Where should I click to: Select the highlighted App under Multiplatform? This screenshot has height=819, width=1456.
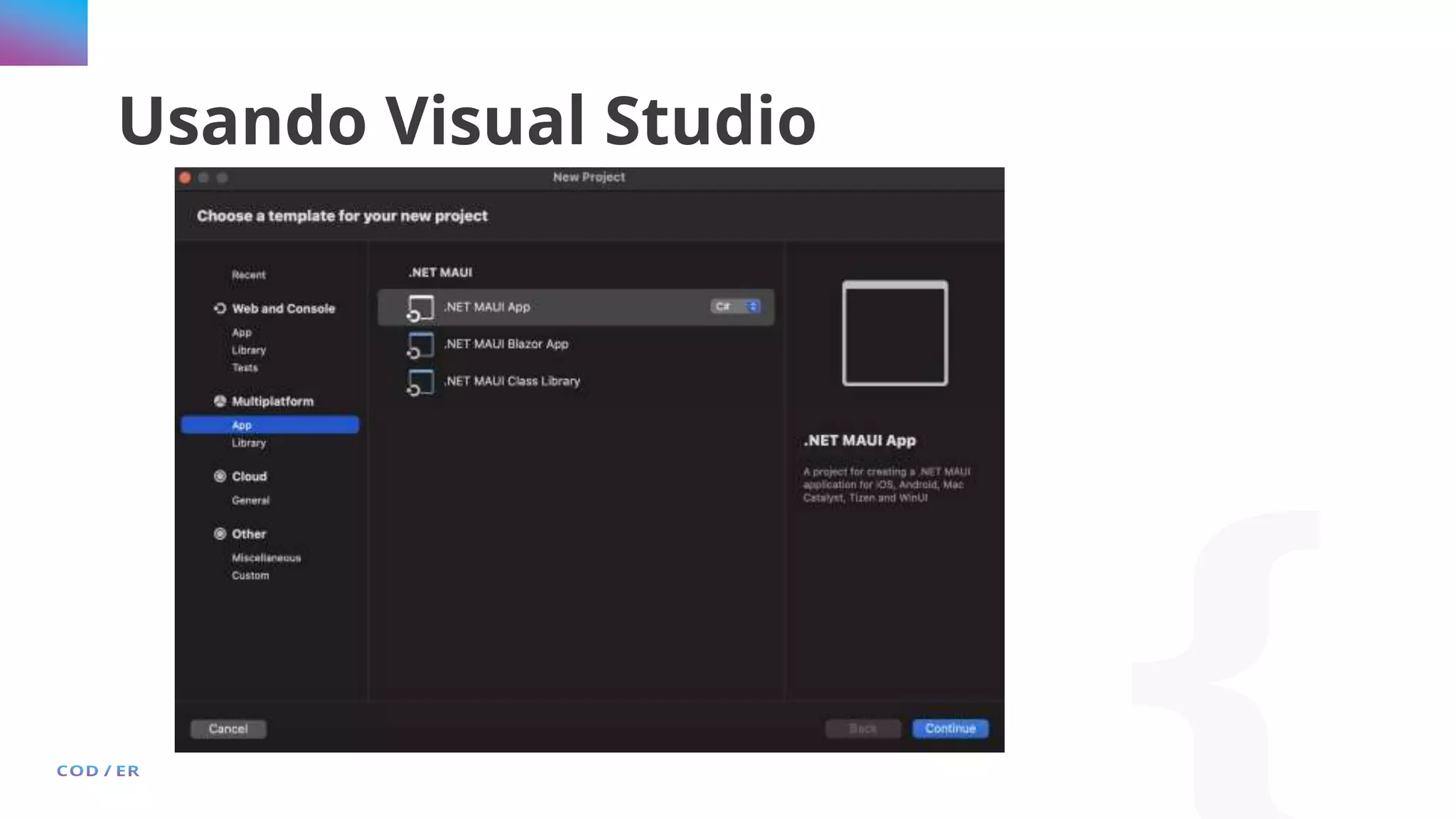point(270,424)
